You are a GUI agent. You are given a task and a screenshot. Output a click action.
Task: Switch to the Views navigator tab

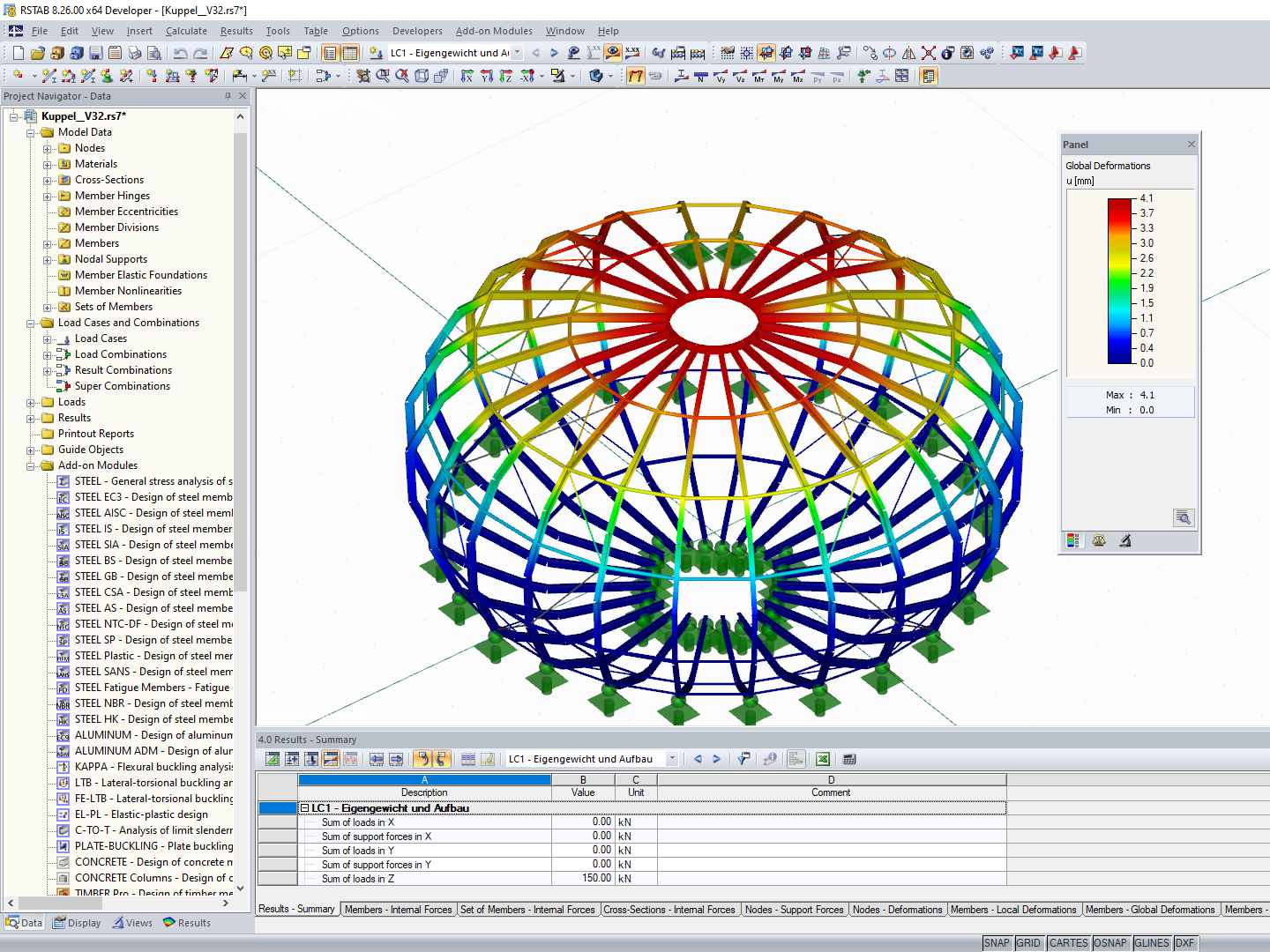(x=132, y=923)
